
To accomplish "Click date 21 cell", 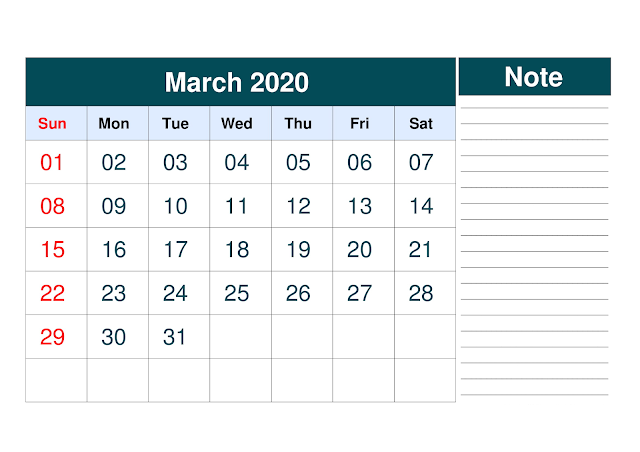I will point(421,250).
